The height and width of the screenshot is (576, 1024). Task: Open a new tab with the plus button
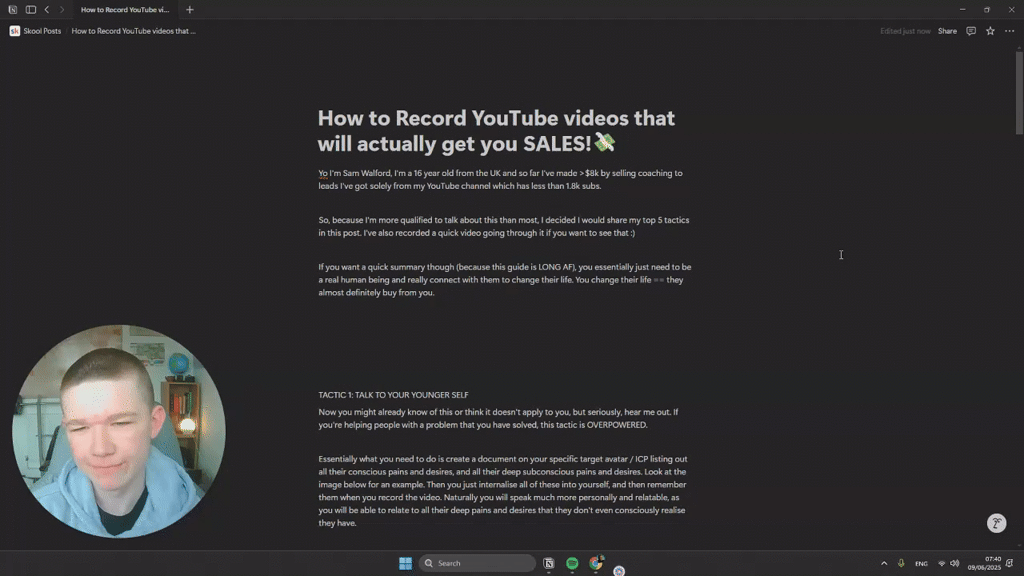(x=189, y=9)
